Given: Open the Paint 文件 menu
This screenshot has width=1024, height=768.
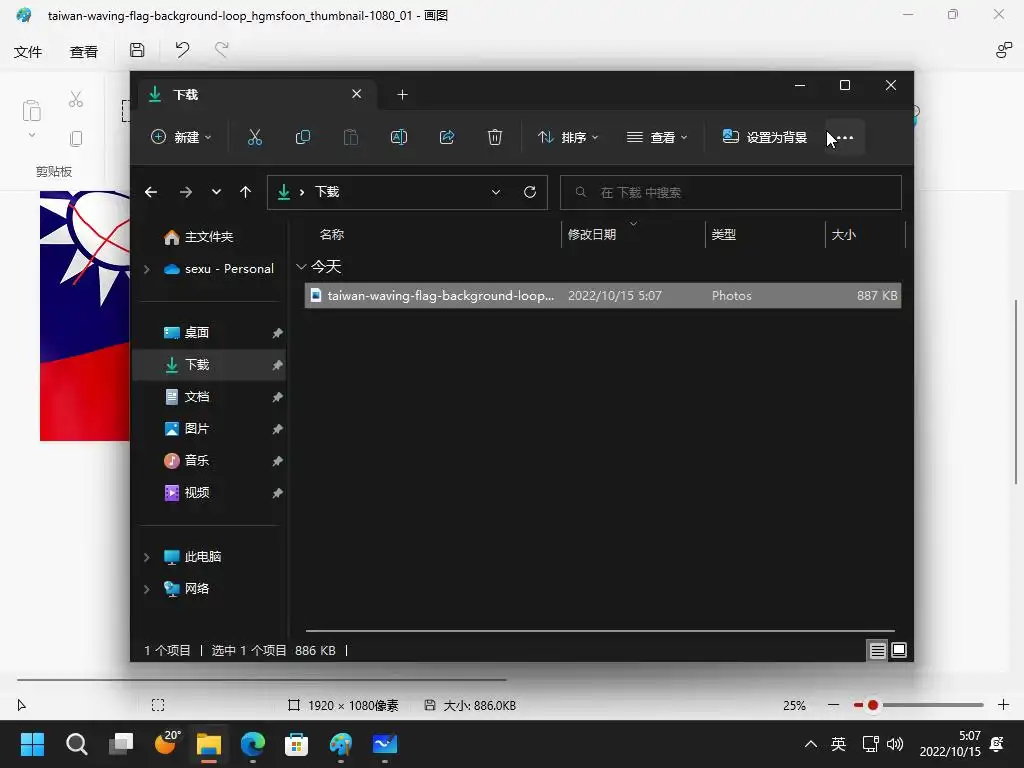Looking at the screenshot, I should tap(28, 52).
